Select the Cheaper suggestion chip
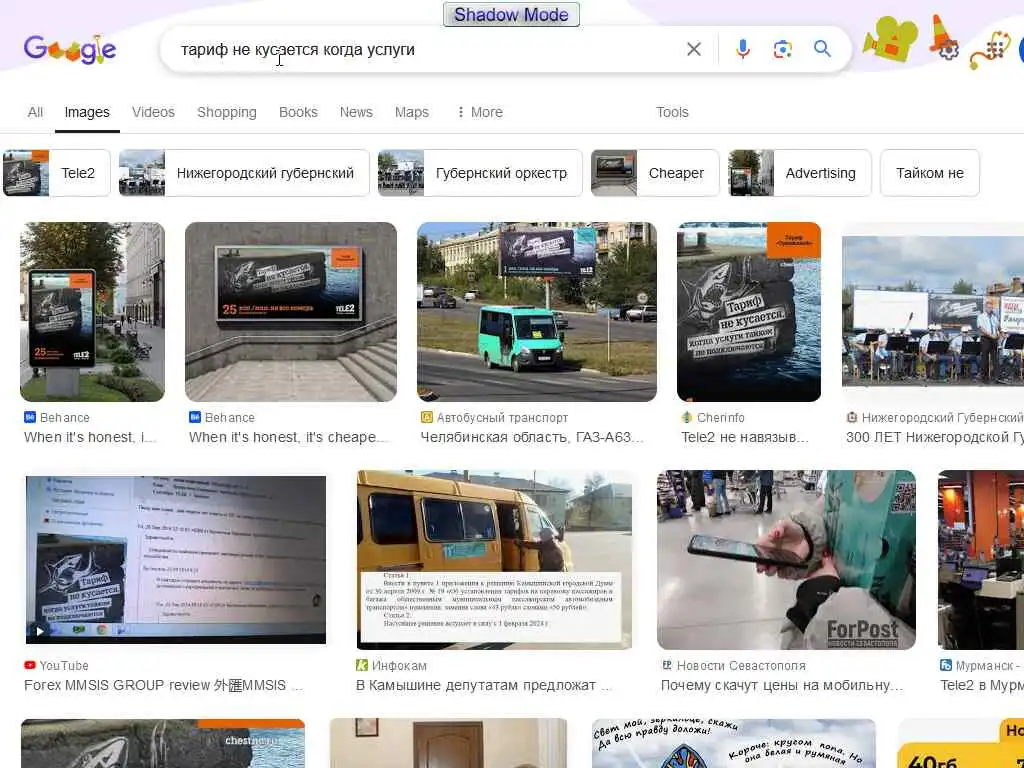The width and height of the screenshot is (1024, 768). (x=655, y=173)
